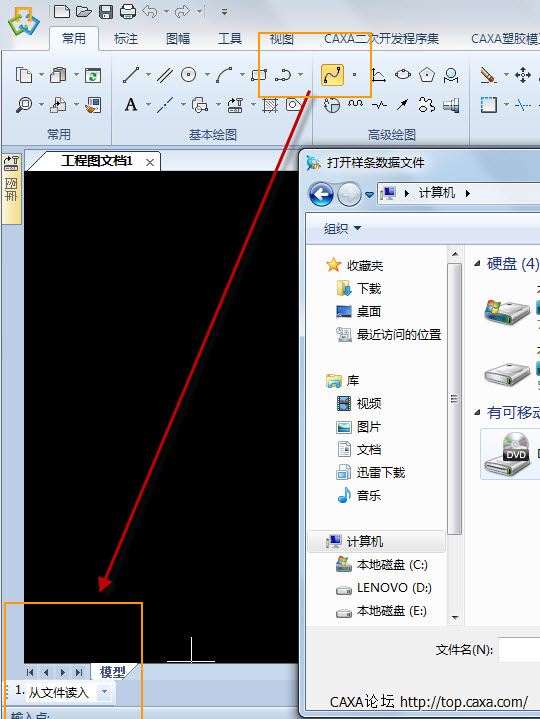Screen dimensions: 540x719
Task: Select the spline curve tool
Action: [332, 75]
